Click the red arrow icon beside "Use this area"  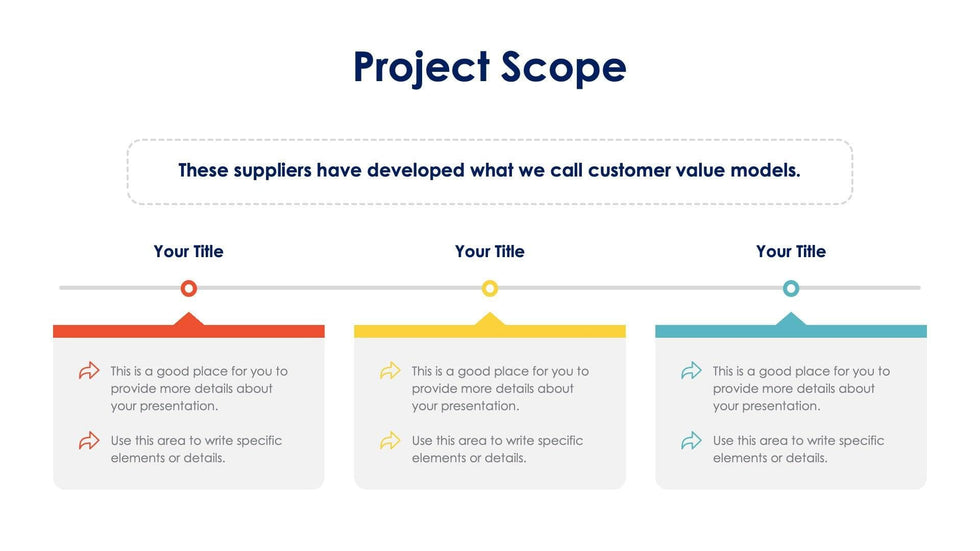89,440
